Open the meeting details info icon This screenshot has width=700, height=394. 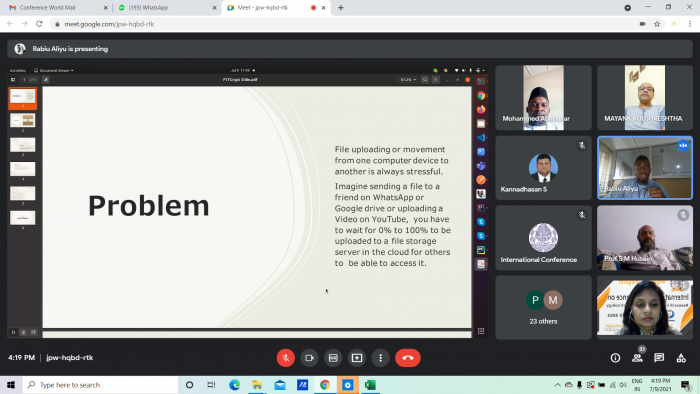(x=615, y=358)
